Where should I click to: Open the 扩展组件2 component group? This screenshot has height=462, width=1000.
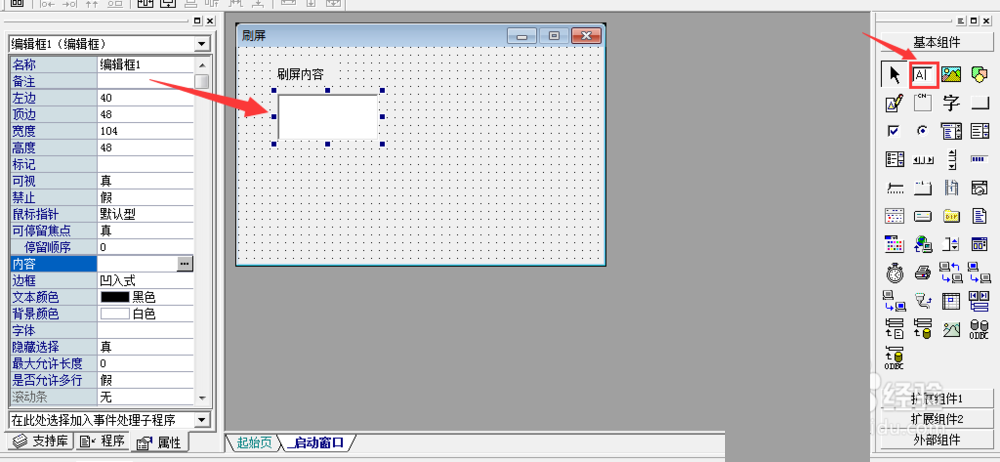click(936, 419)
